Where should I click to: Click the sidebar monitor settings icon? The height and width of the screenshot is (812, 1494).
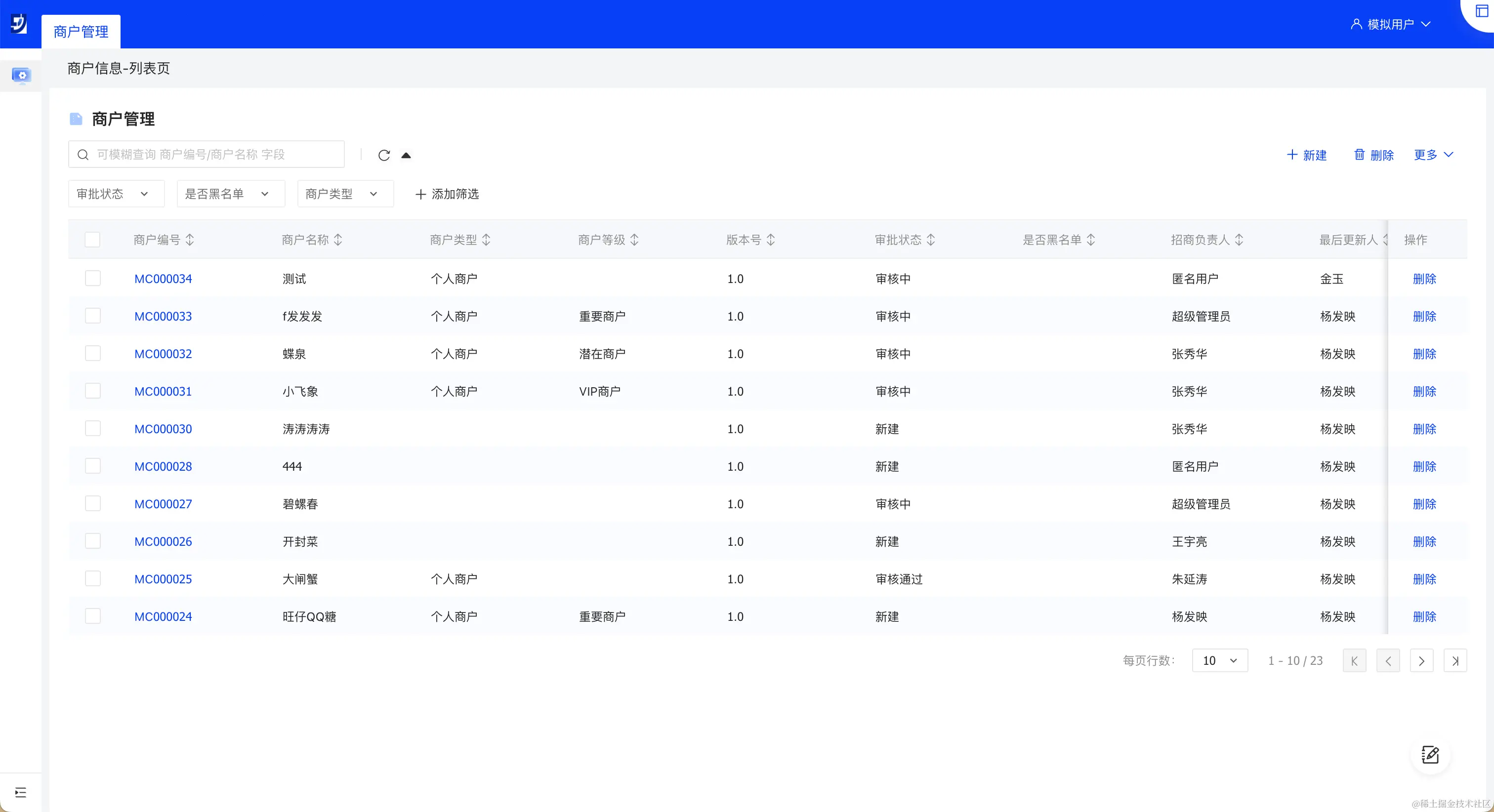pyautogui.click(x=21, y=76)
